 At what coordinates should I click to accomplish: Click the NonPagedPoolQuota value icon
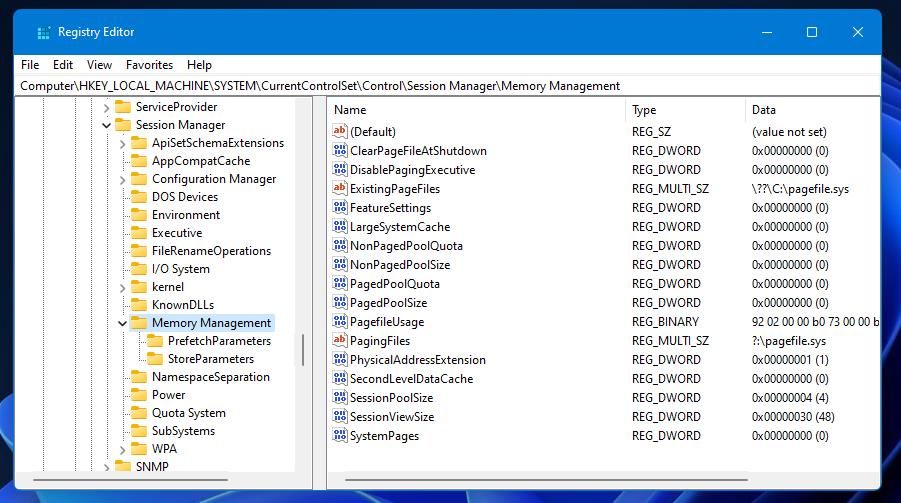click(x=340, y=245)
